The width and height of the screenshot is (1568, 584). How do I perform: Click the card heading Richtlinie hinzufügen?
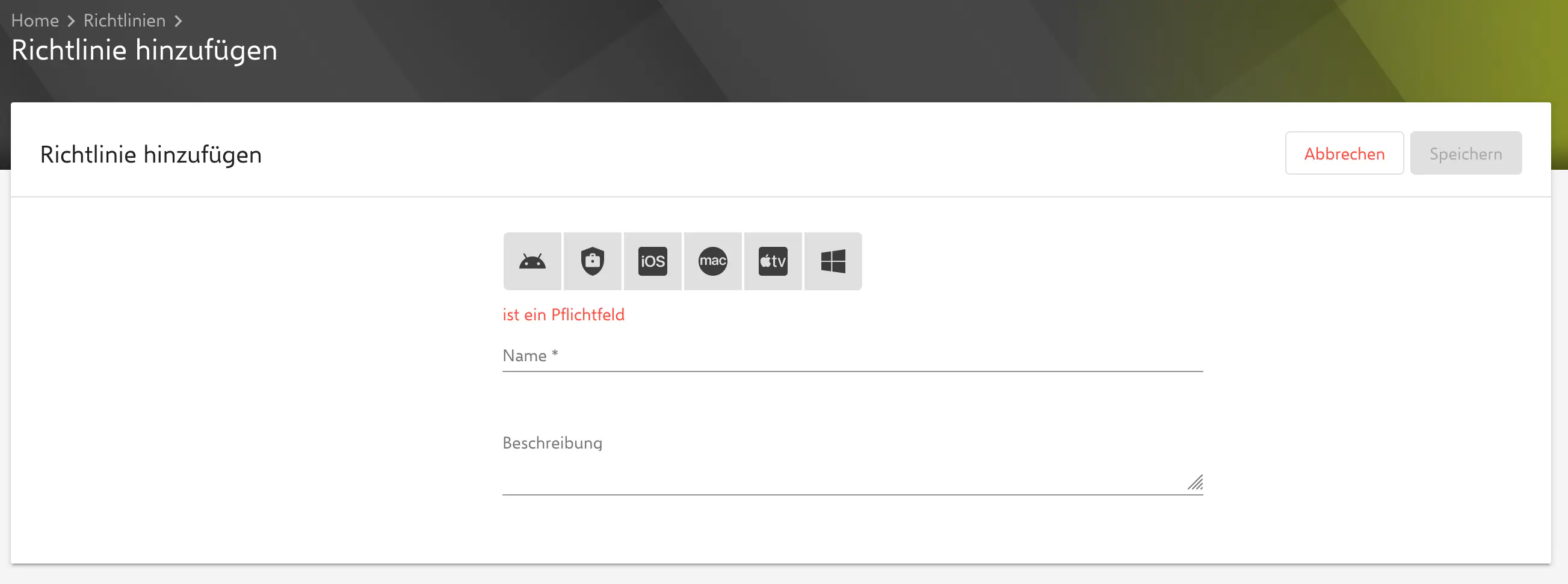pyautogui.click(x=150, y=155)
